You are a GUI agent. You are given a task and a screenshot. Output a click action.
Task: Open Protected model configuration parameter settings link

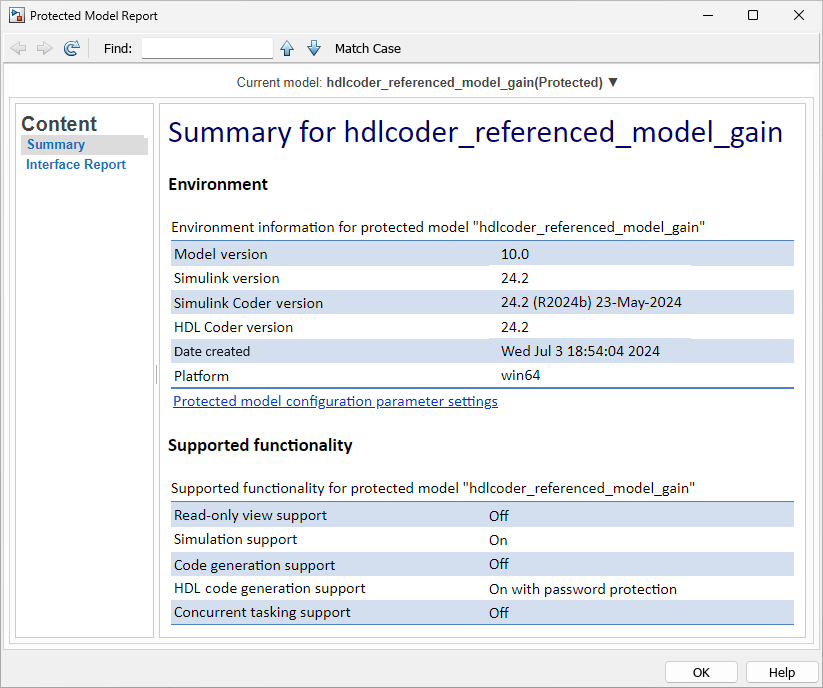click(x=335, y=401)
